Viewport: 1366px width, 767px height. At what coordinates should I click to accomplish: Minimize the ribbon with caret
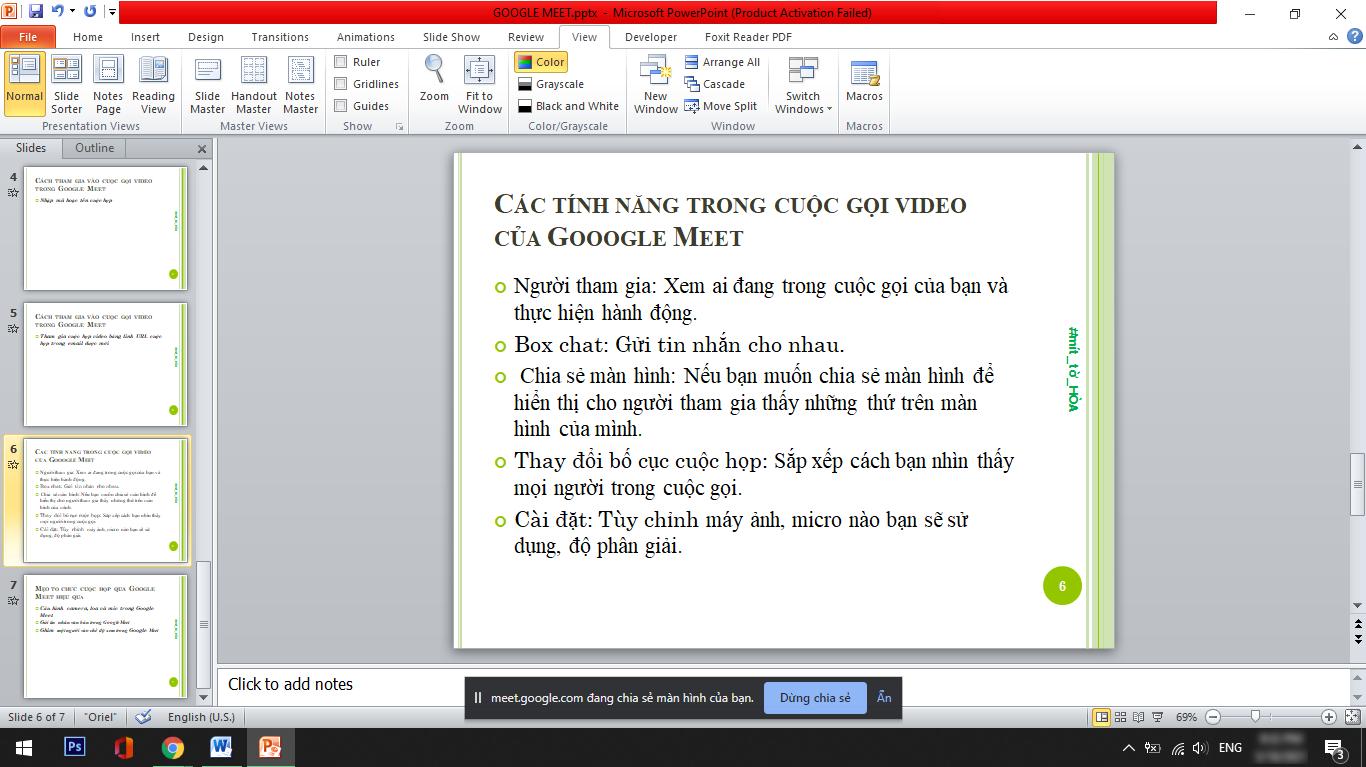coord(1333,37)
